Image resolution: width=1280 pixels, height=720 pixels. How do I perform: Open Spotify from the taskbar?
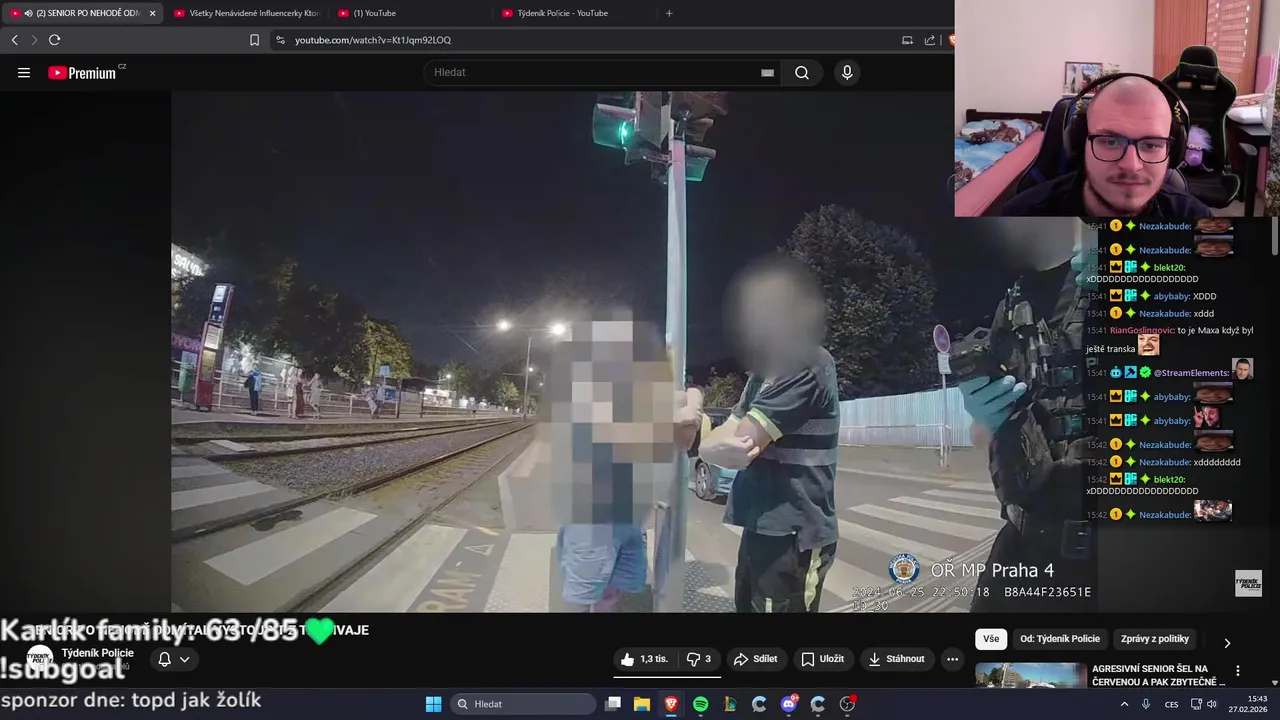click(701, 704)
